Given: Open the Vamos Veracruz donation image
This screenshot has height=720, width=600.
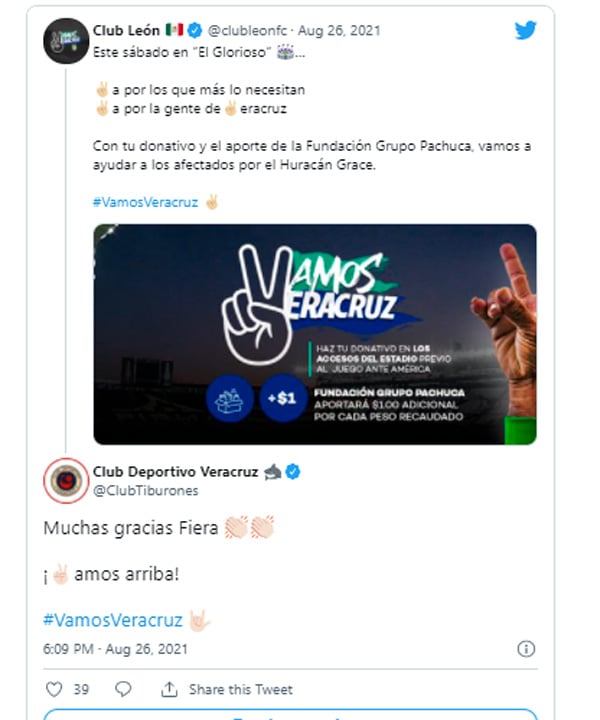Looking at the screenshot, I should point(314,333).
